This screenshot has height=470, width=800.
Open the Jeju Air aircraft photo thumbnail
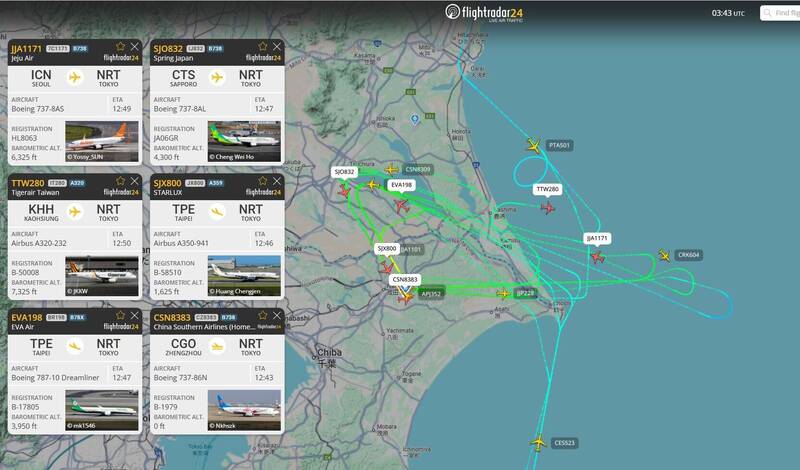click(102, 141)
